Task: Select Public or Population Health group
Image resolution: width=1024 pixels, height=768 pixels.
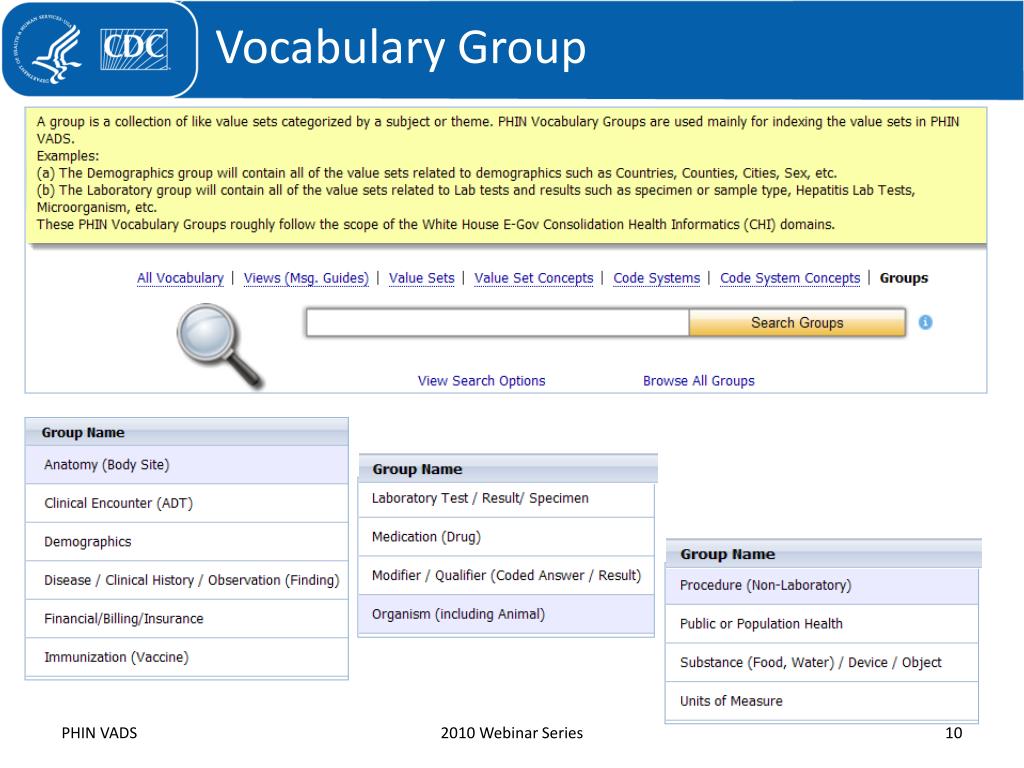Action: pos(822,624)
